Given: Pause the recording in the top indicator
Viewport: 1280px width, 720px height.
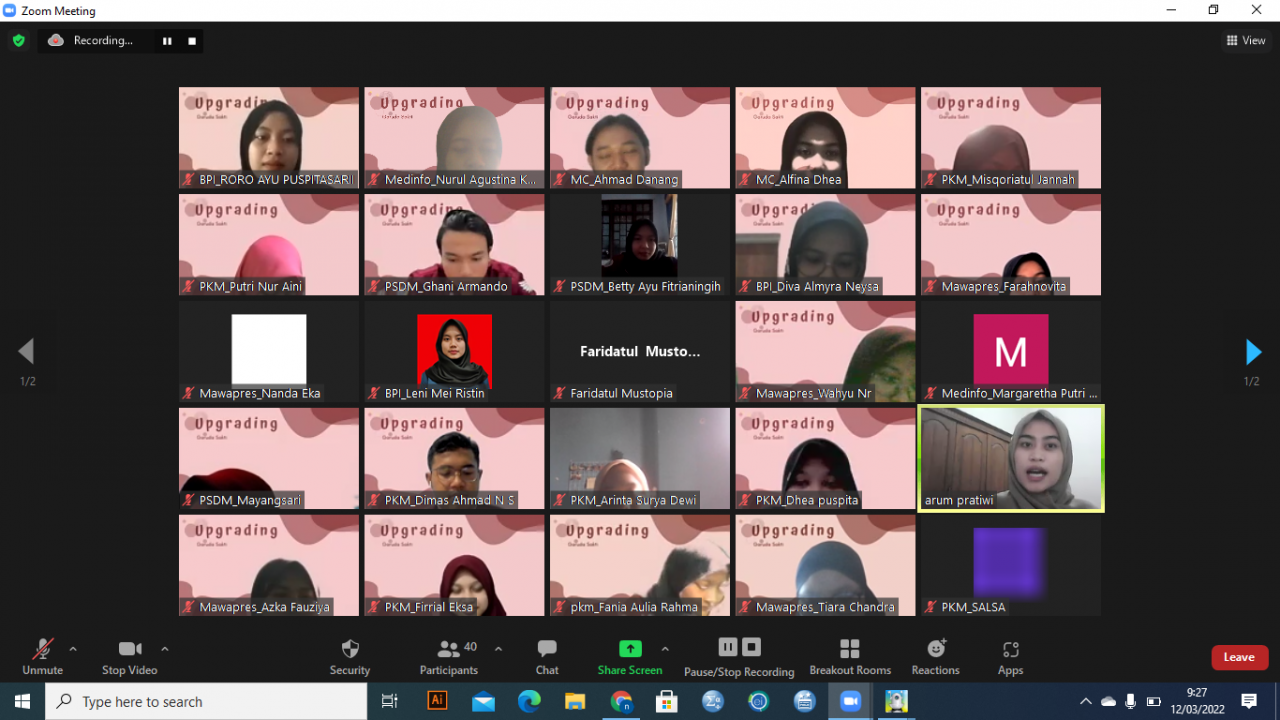Looking at the screenshot, I should pos(167,41).
